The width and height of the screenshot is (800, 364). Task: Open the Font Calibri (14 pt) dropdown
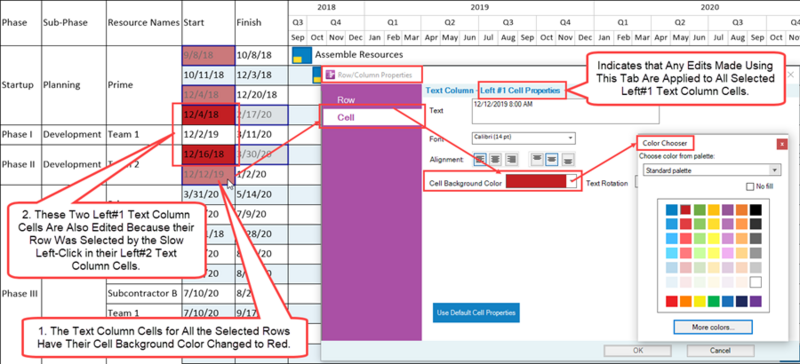(x=524, y=138)
